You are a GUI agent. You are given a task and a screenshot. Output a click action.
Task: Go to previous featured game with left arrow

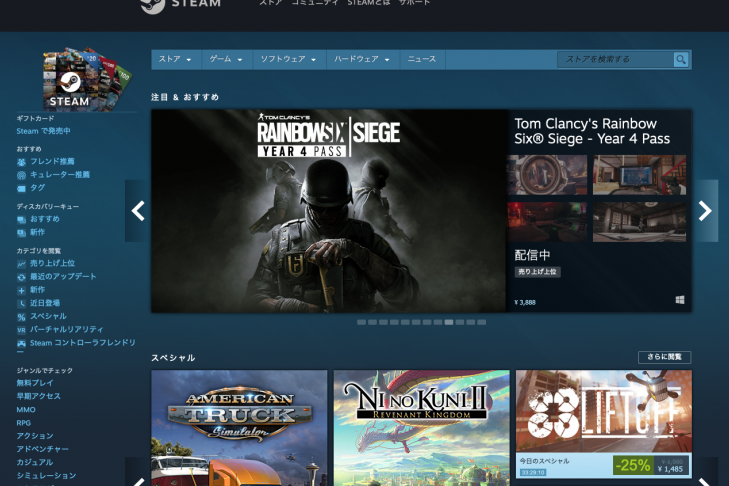(138, 211)
